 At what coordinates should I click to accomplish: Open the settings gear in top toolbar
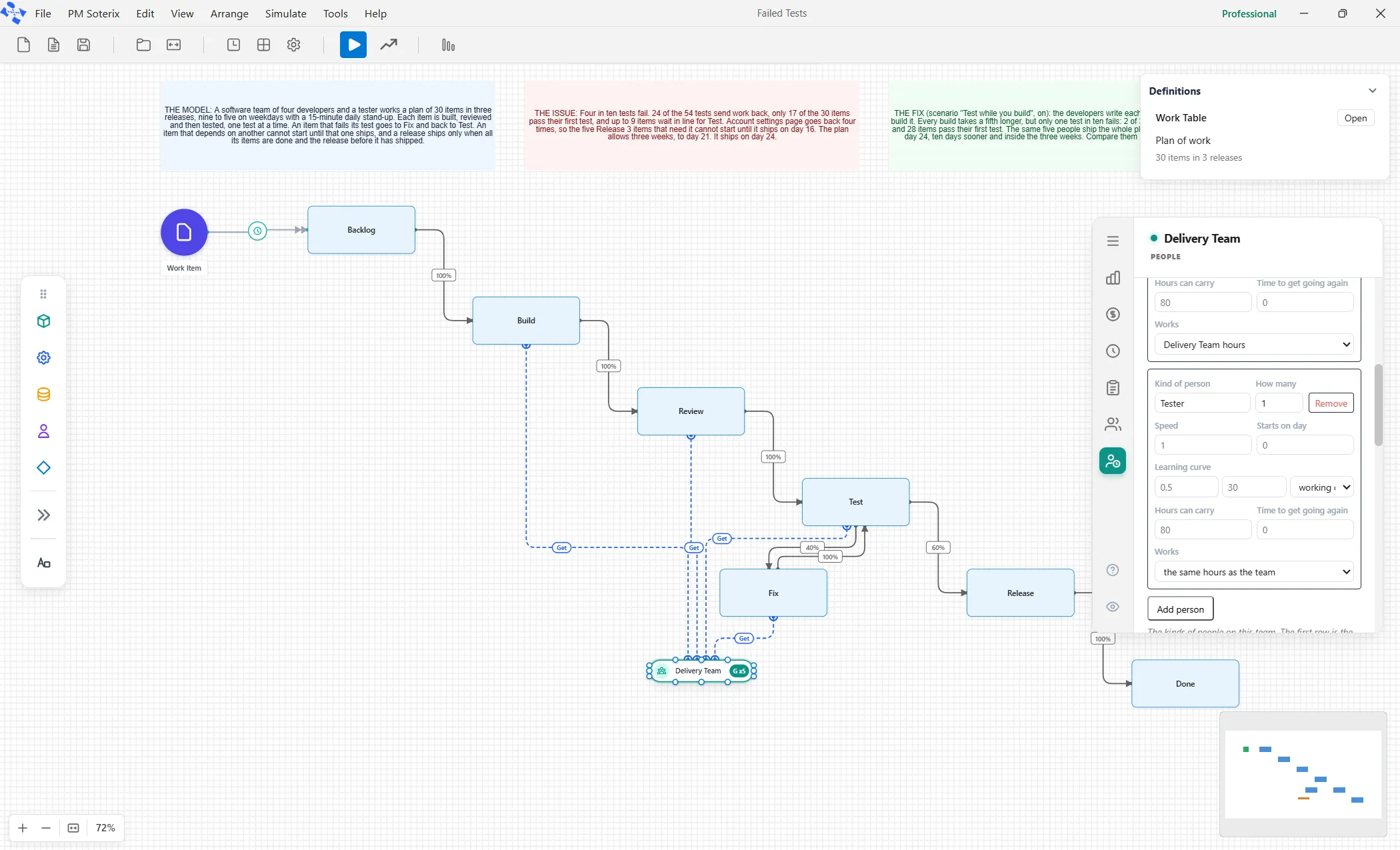click(293, 45)
